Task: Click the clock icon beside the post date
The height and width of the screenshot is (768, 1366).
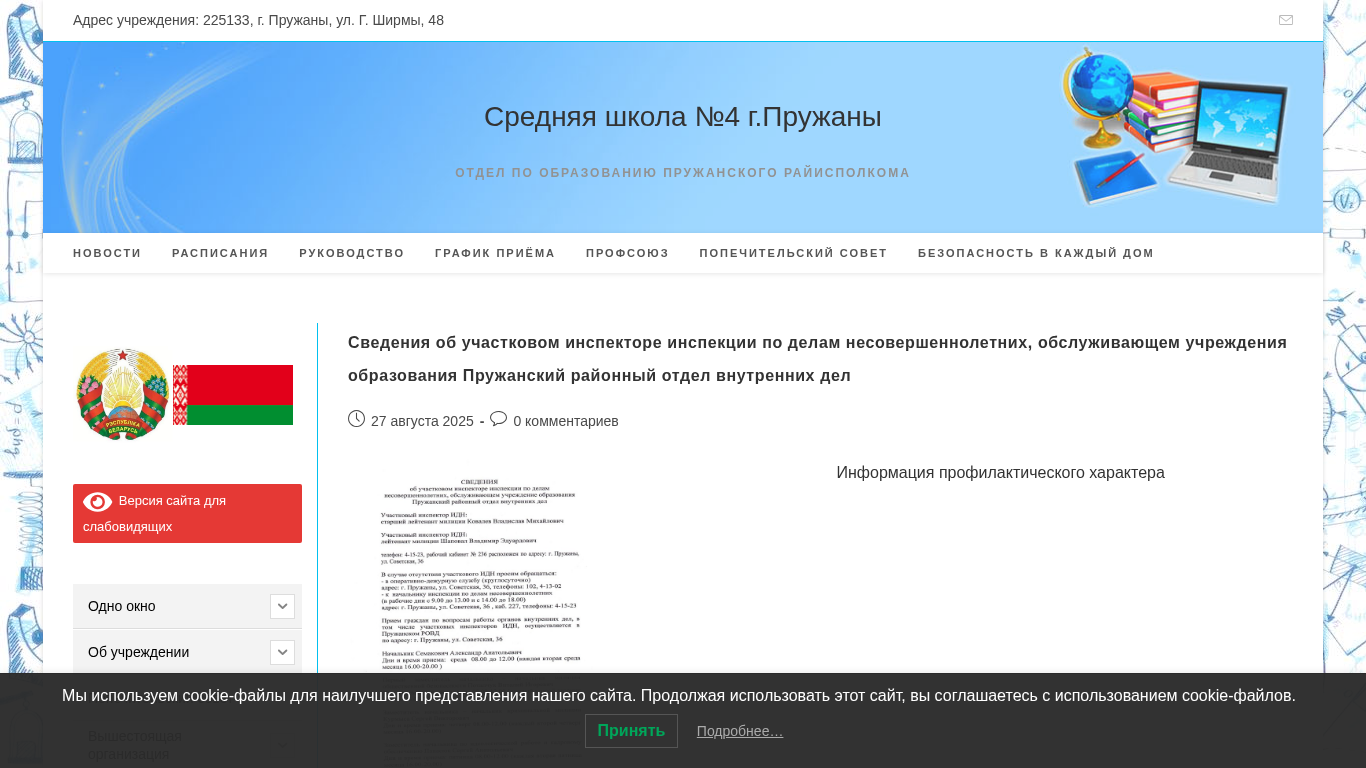Action: [x=356, y=419]
